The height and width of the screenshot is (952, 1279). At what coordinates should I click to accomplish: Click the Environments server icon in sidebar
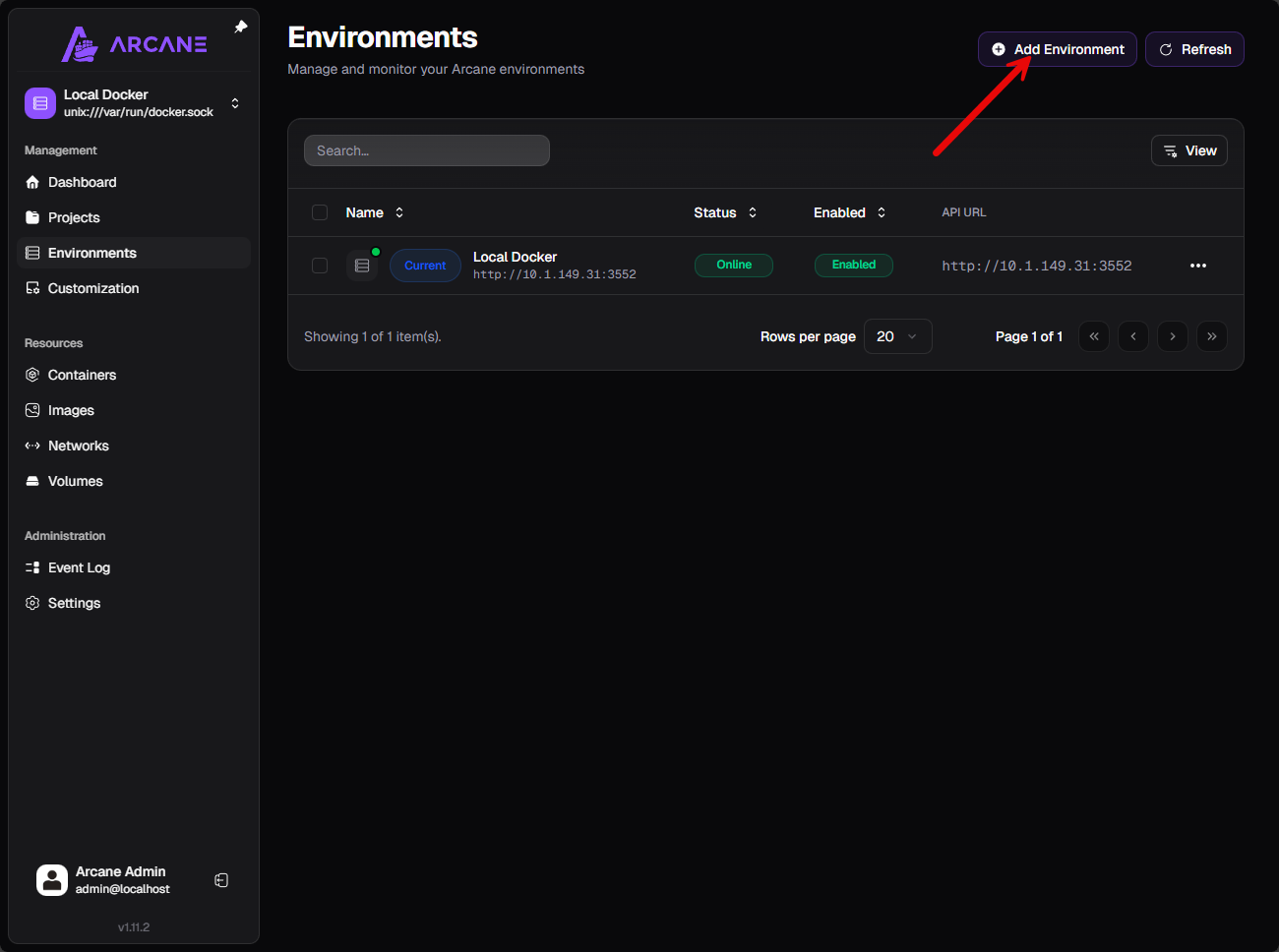[32, 253]
